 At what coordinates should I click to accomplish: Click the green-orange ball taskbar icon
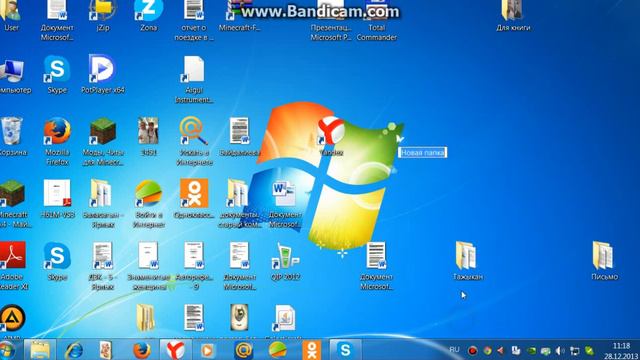pyautogui.click(x=278, y=350)
